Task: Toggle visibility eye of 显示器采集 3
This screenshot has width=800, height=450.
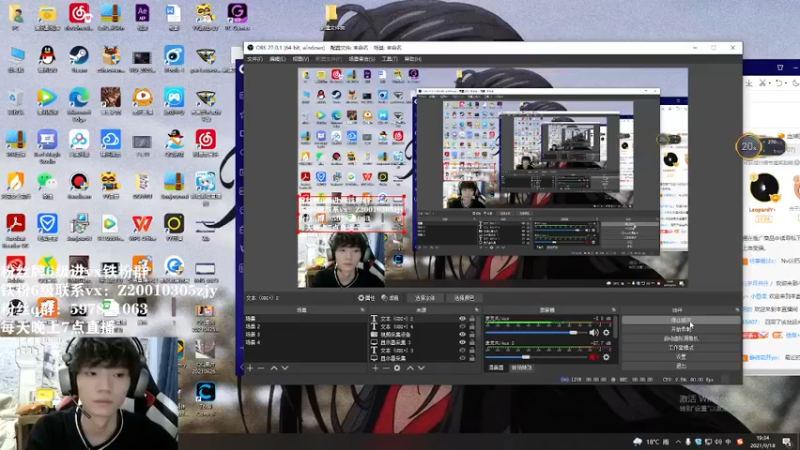Action: (462, 342)
